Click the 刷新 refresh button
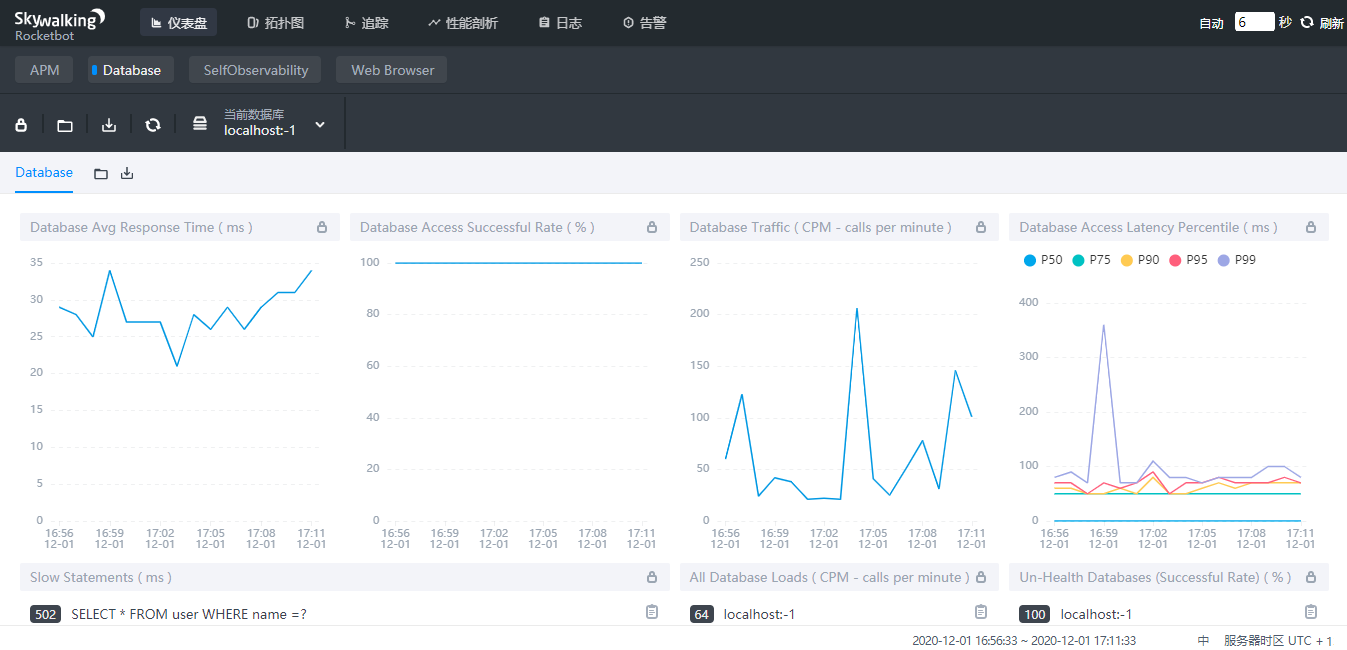 pyautogui.click(x=1322, y=23)
